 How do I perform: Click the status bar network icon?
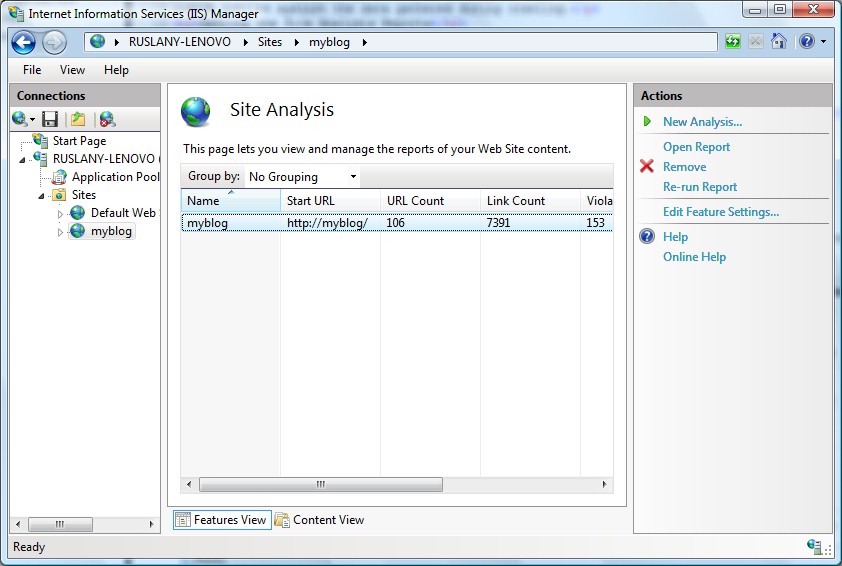814,547
